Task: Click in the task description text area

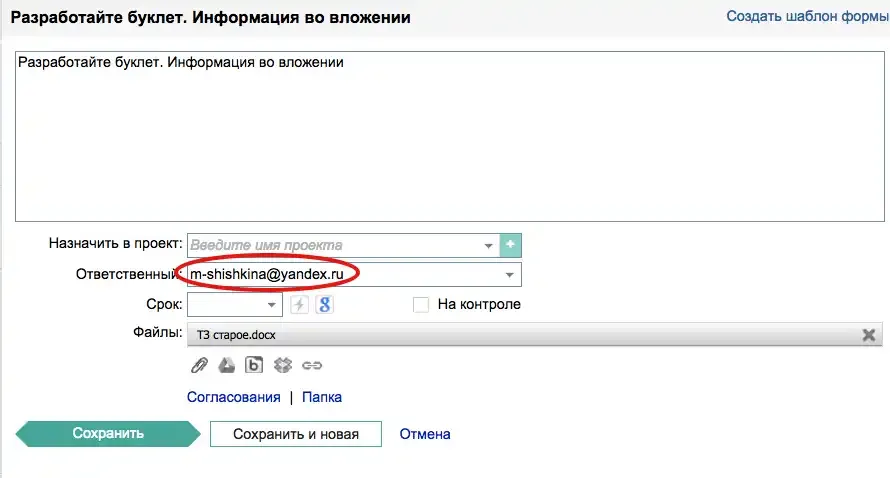Action: point(450,136)
